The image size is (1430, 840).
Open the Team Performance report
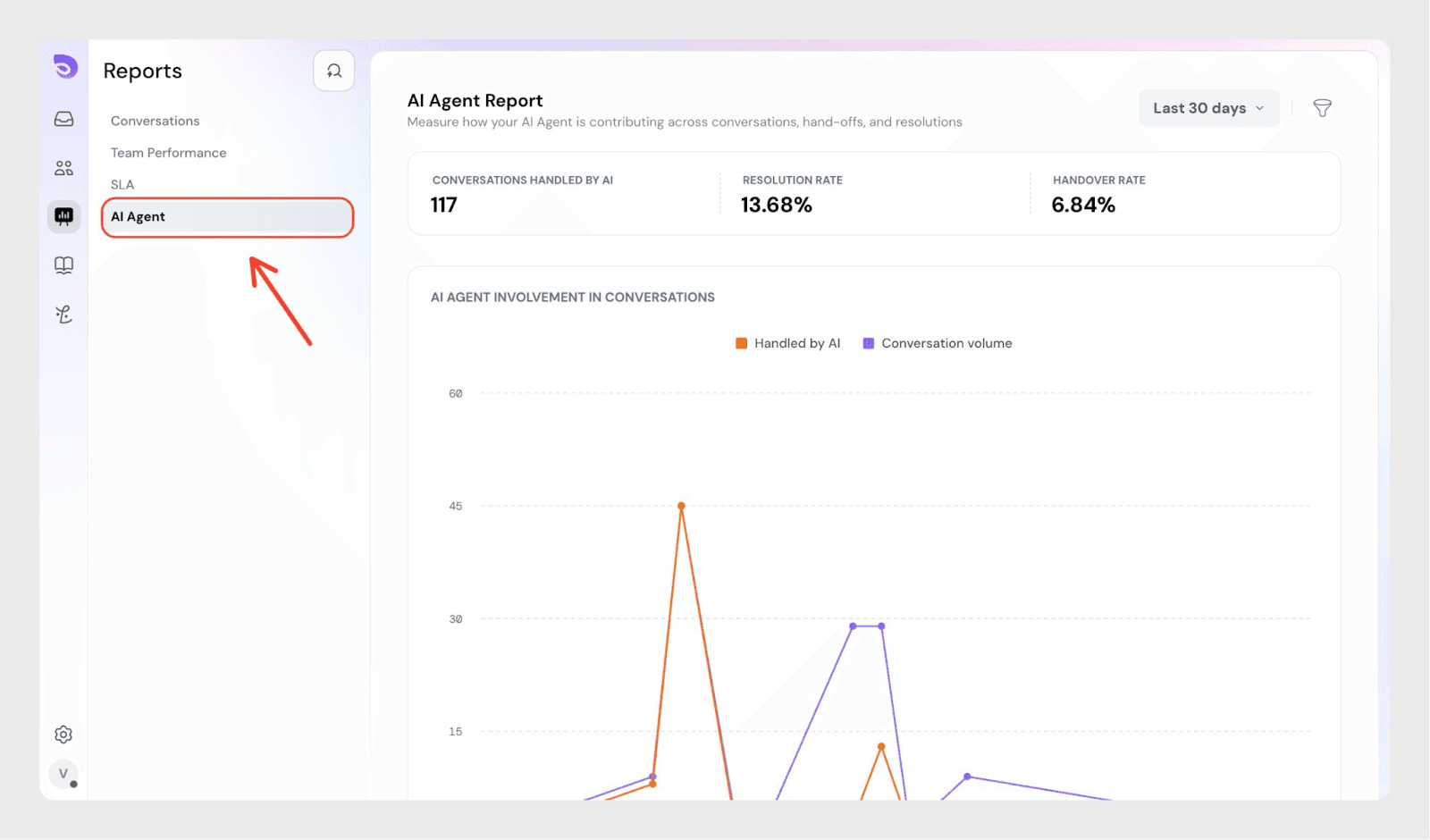coord(168,153)
